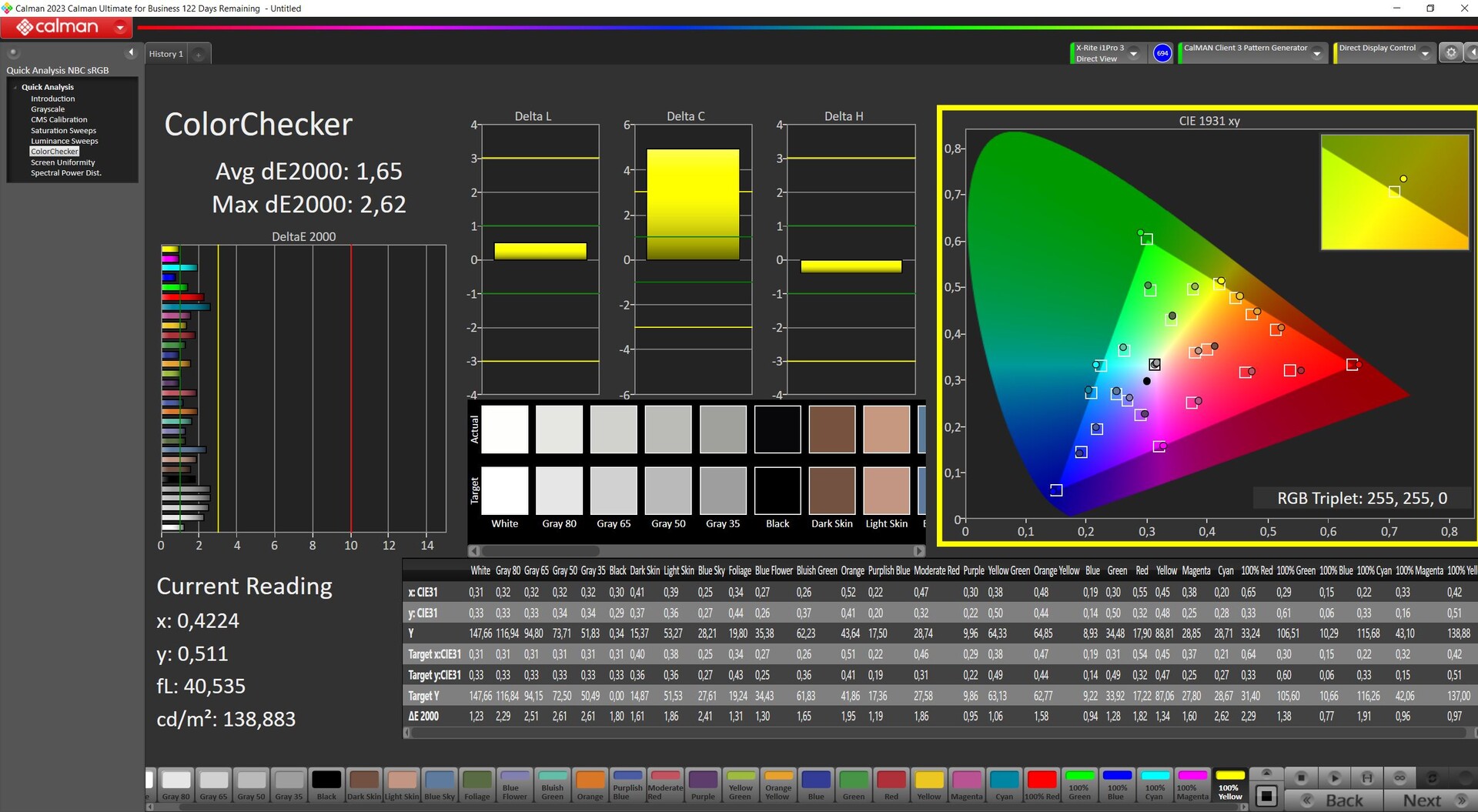Click the read series bracket button
Viewport: 1478px width, 812px height.
click(1367, 777)
